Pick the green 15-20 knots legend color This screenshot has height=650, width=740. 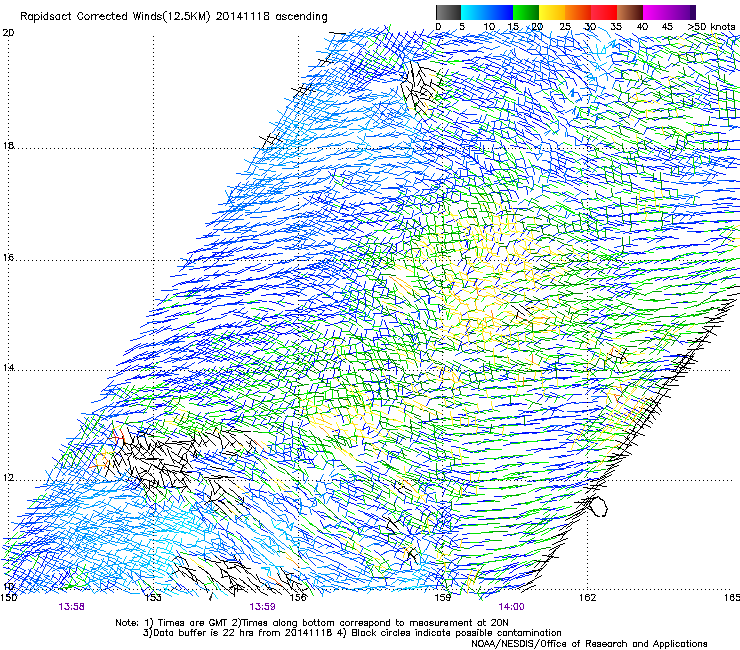pos(526,12)
